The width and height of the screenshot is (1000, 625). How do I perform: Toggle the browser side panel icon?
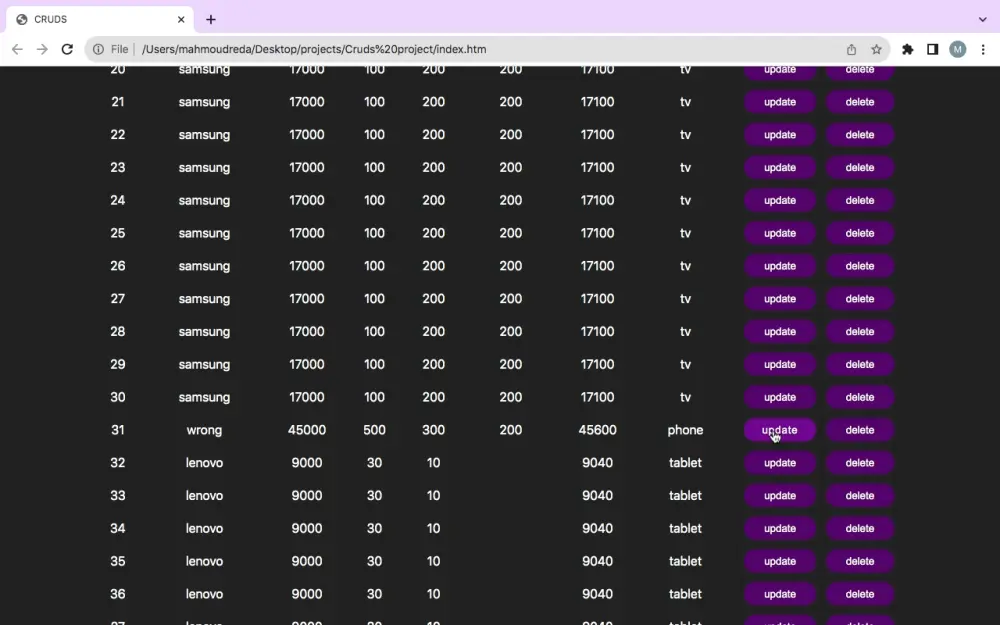932,49
